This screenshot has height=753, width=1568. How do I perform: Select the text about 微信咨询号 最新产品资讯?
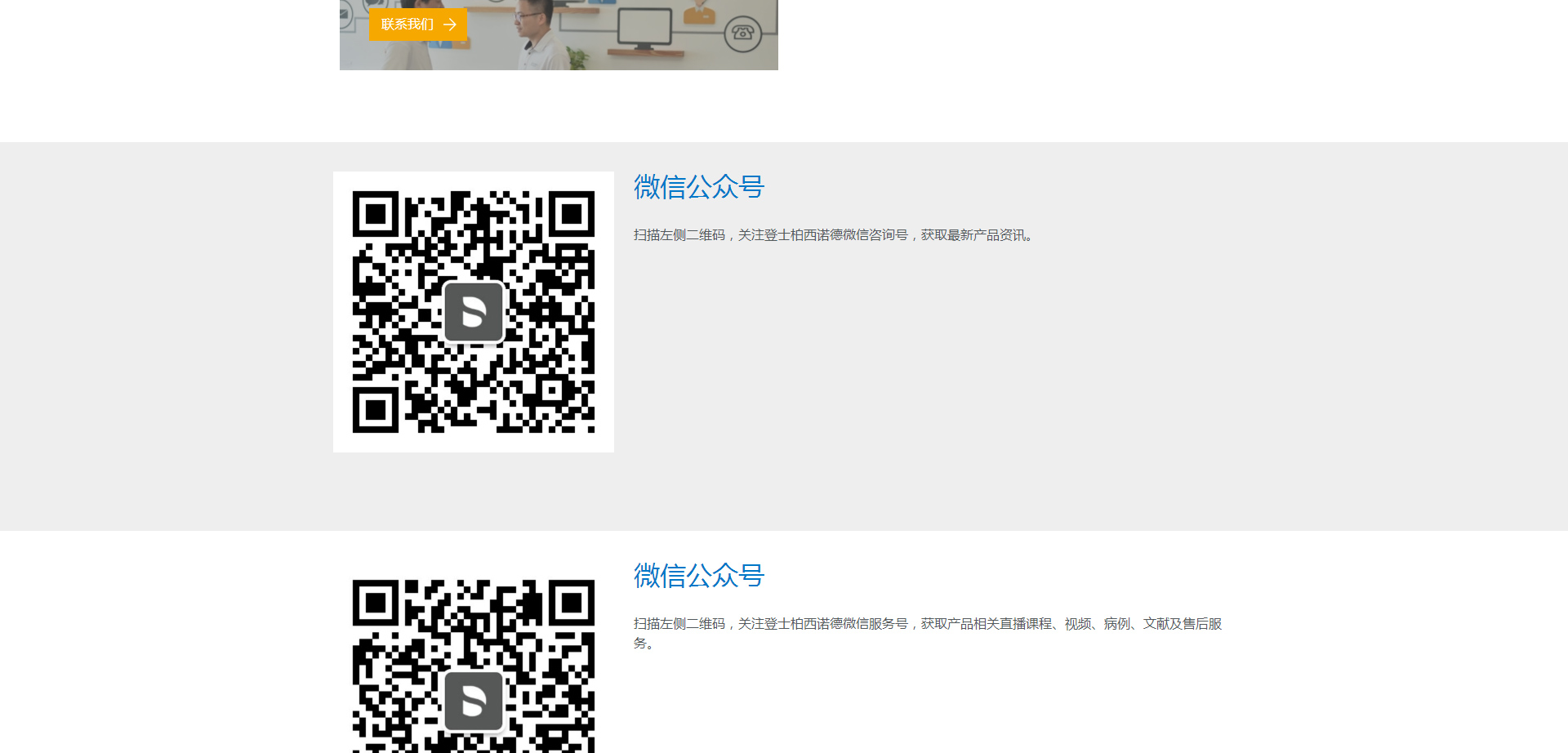coord(835,235)
